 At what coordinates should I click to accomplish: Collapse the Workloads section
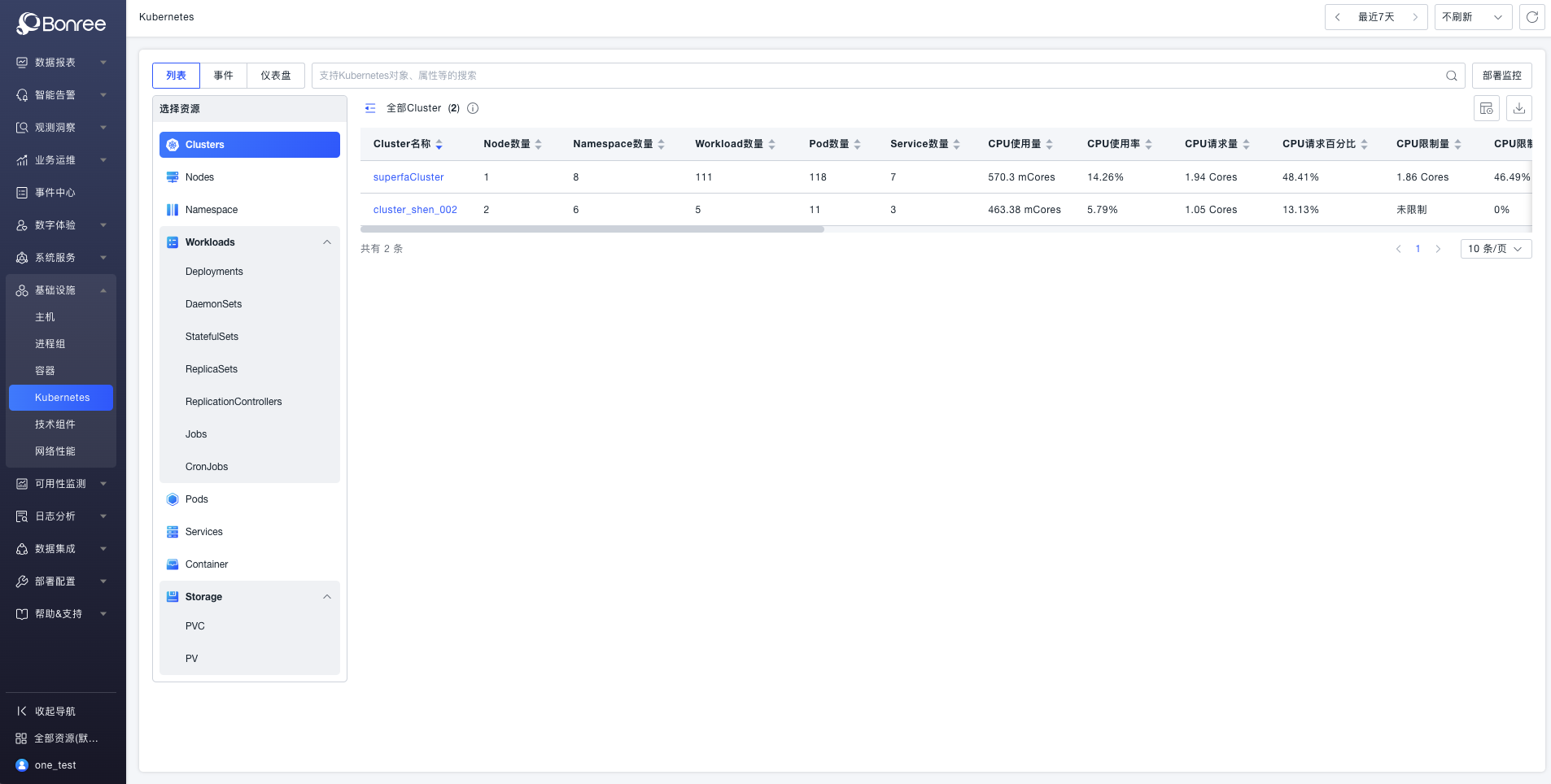[327, 242]
